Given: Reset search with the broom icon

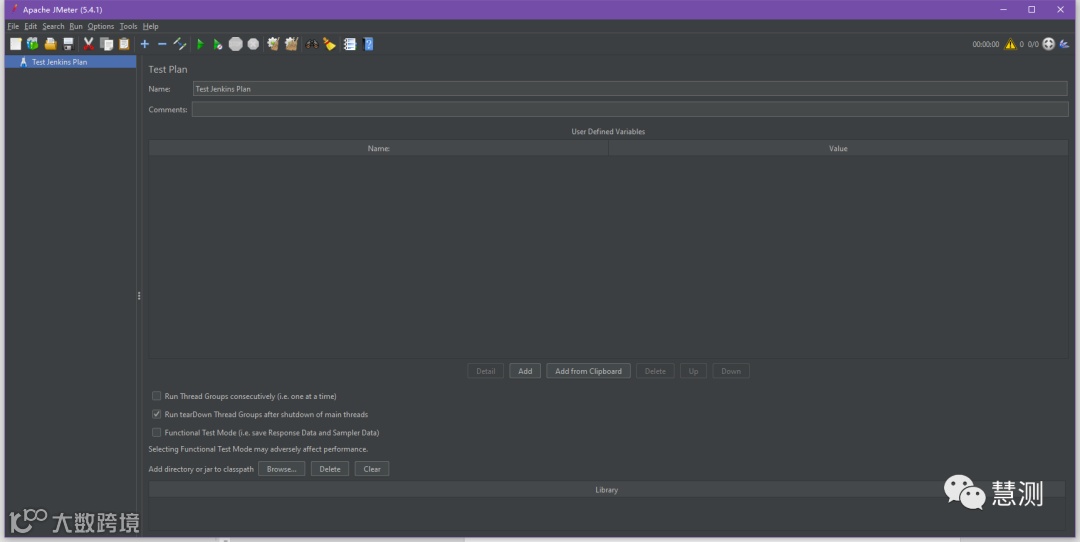Looking at the screenshot, I should 329,44.
